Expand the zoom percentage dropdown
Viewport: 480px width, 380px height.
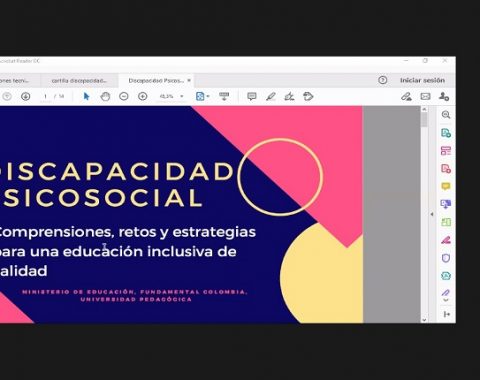click(182, 96)
